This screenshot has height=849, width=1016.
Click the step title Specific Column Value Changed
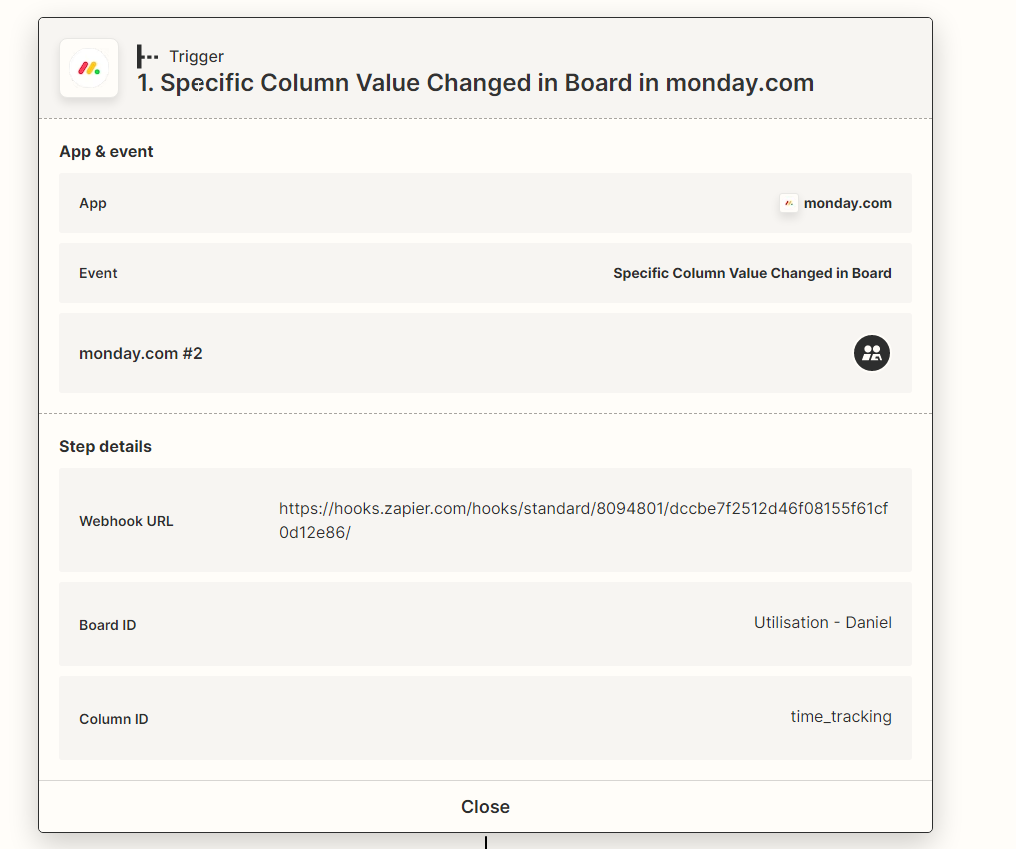point(475,83)
